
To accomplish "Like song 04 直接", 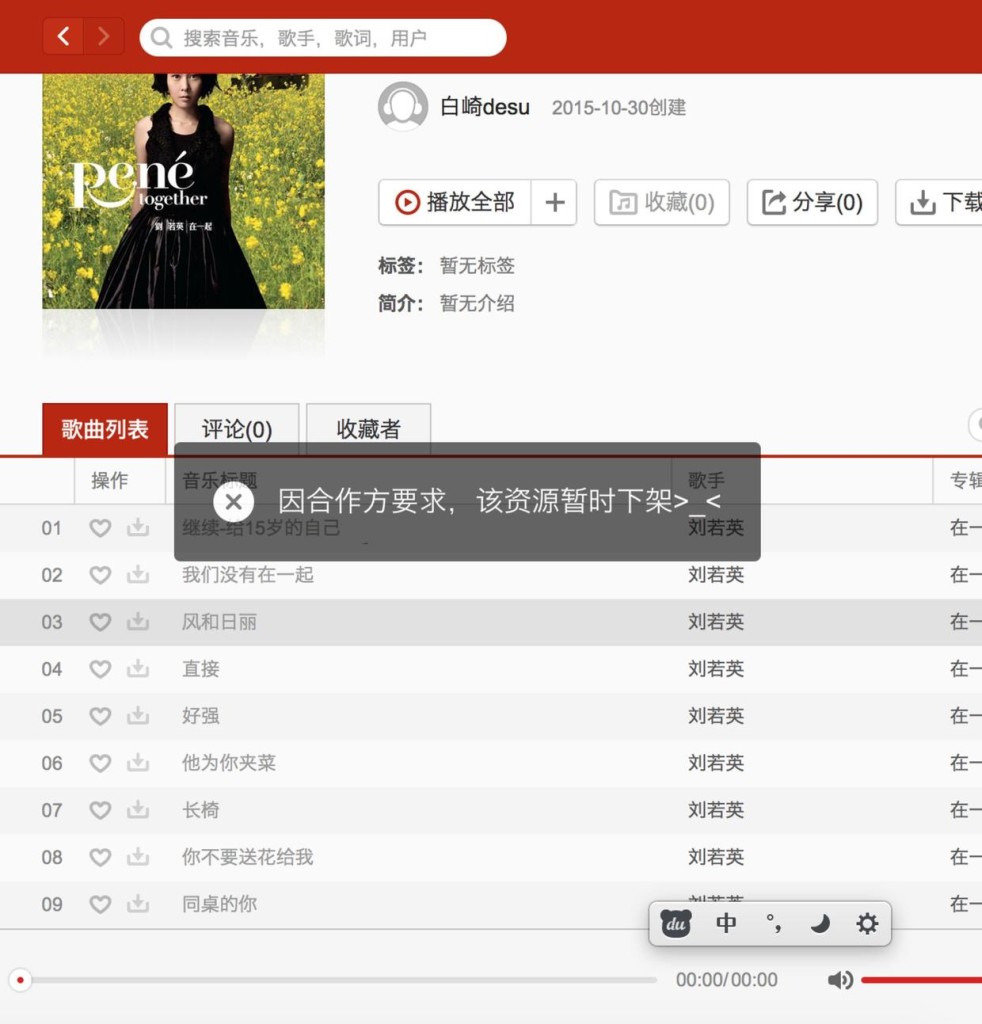I will (100, 669).
